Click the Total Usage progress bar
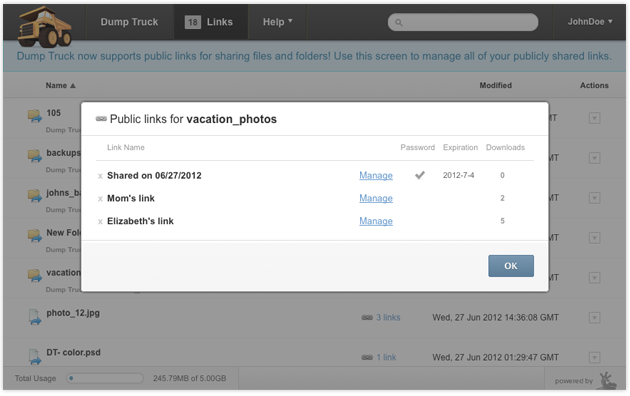 pyautogui.click(x=105, y=378)
